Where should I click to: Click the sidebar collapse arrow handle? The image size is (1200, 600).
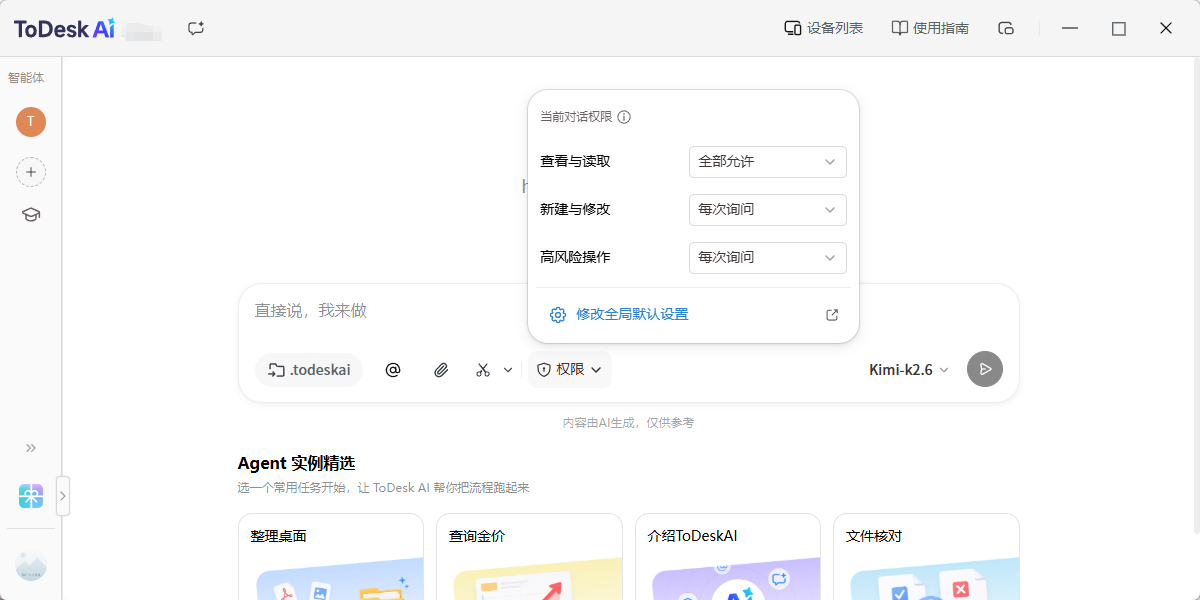63,496
